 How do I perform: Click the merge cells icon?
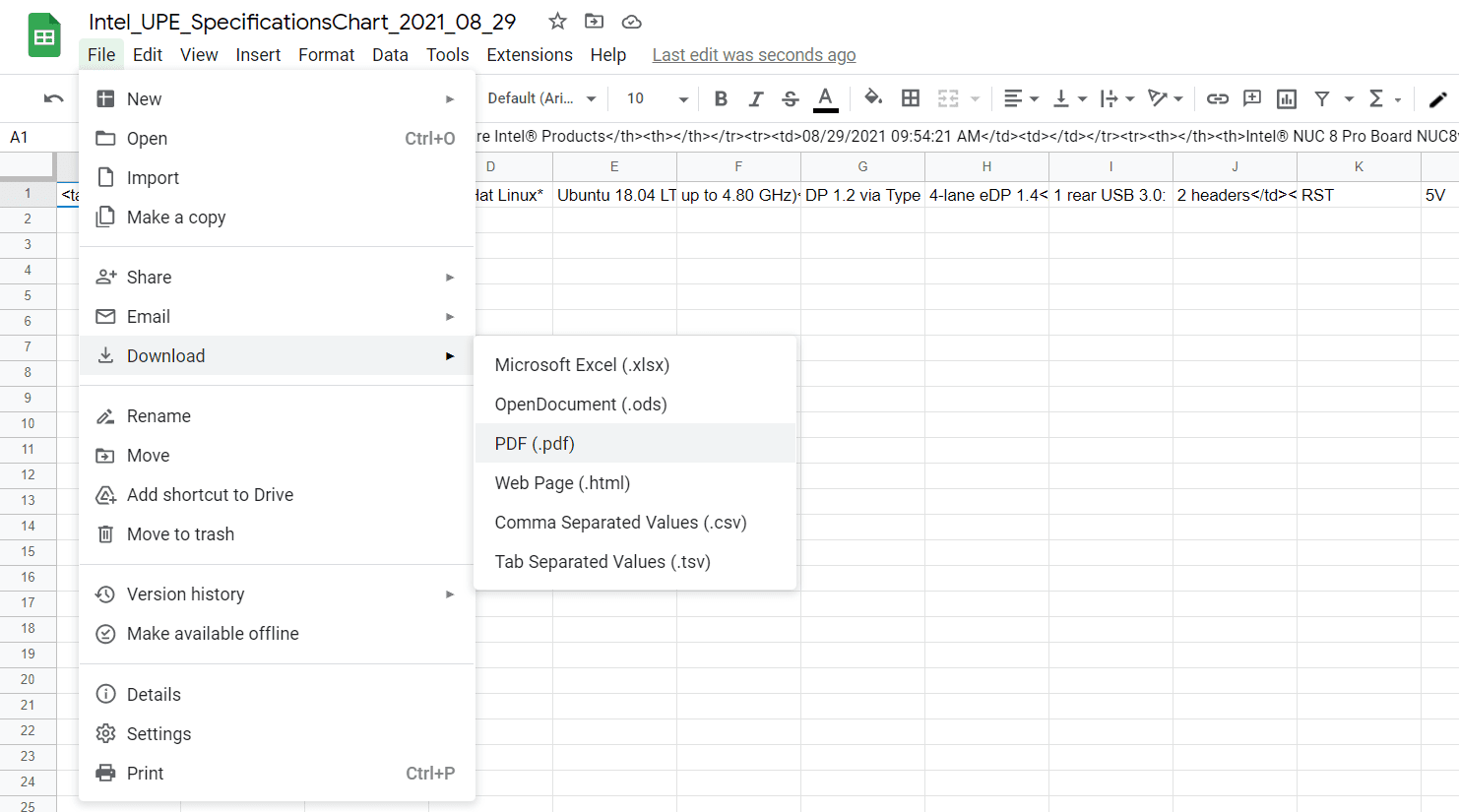[948, 98]
